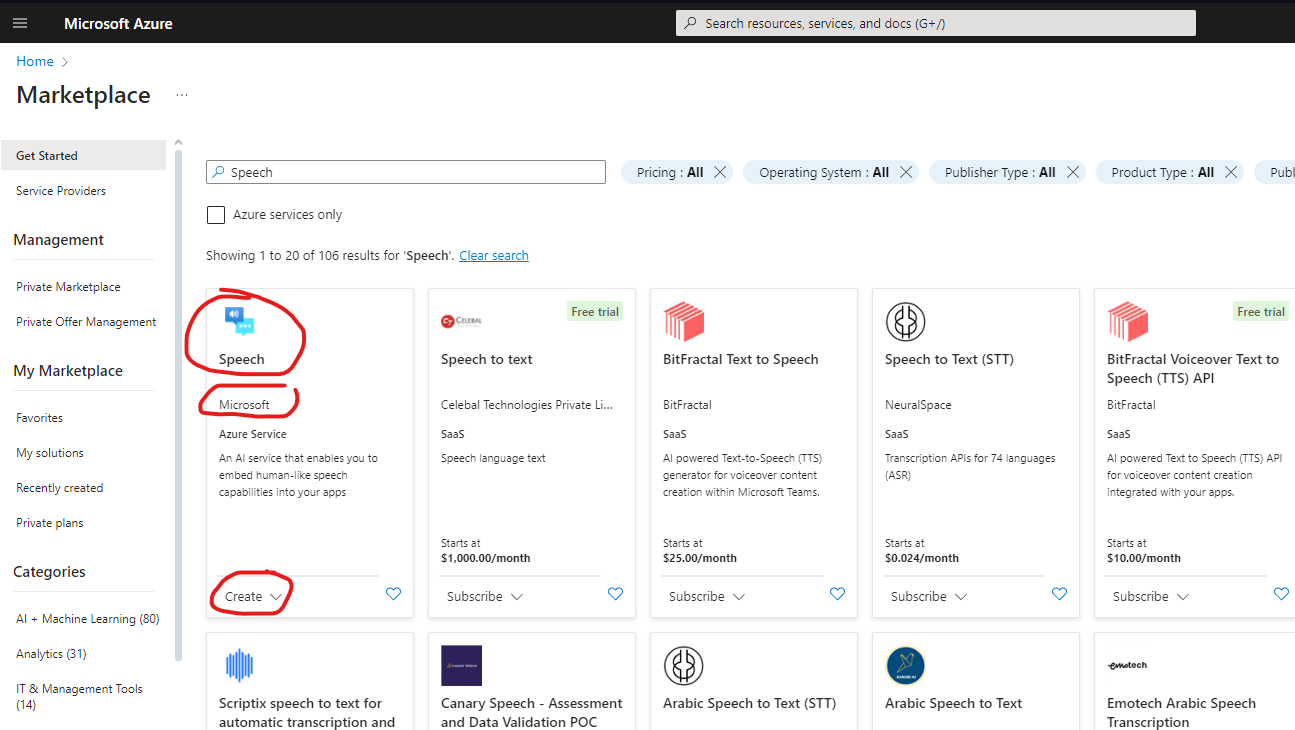This screenshot has width=1295, height=730.
Task: Favorite the Speech service card
Action: [x=393, y=594]
